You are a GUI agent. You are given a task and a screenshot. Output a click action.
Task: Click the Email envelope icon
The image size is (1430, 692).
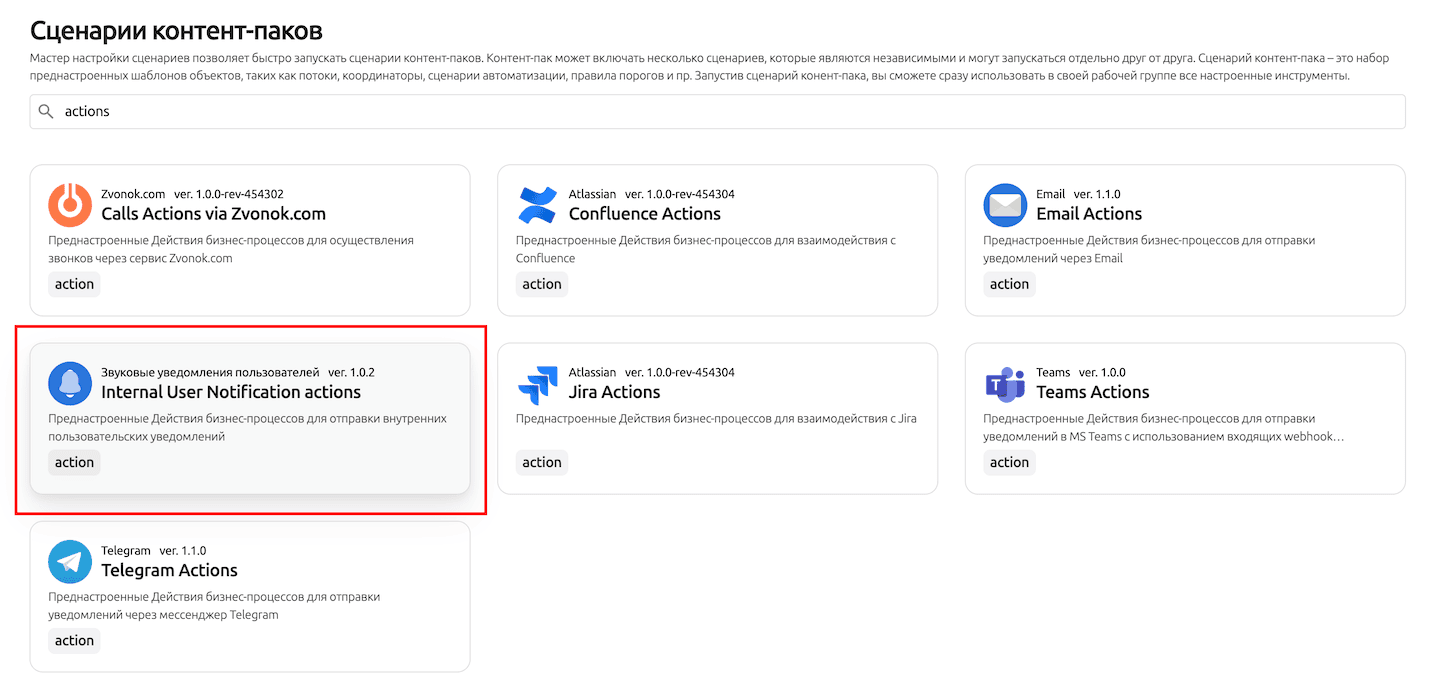click(x=1004, y=205)
